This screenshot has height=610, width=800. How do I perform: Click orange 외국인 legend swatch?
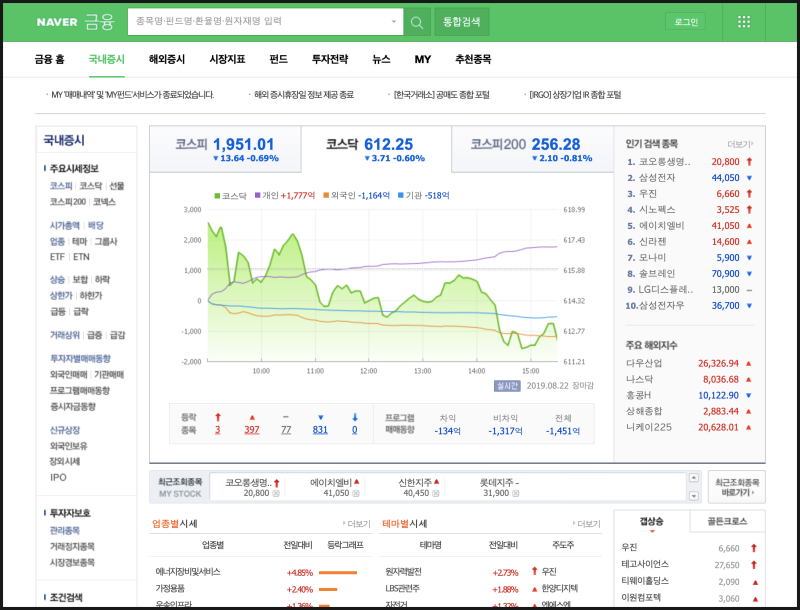[x=326, y=195]
